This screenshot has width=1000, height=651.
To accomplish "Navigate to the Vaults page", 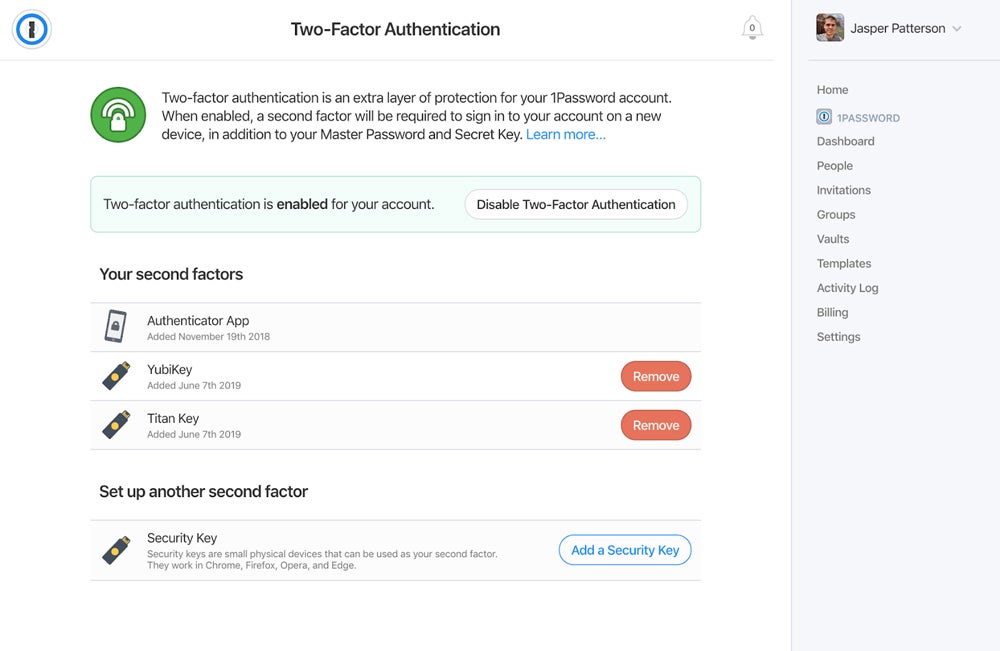I will tap(832, 239).
